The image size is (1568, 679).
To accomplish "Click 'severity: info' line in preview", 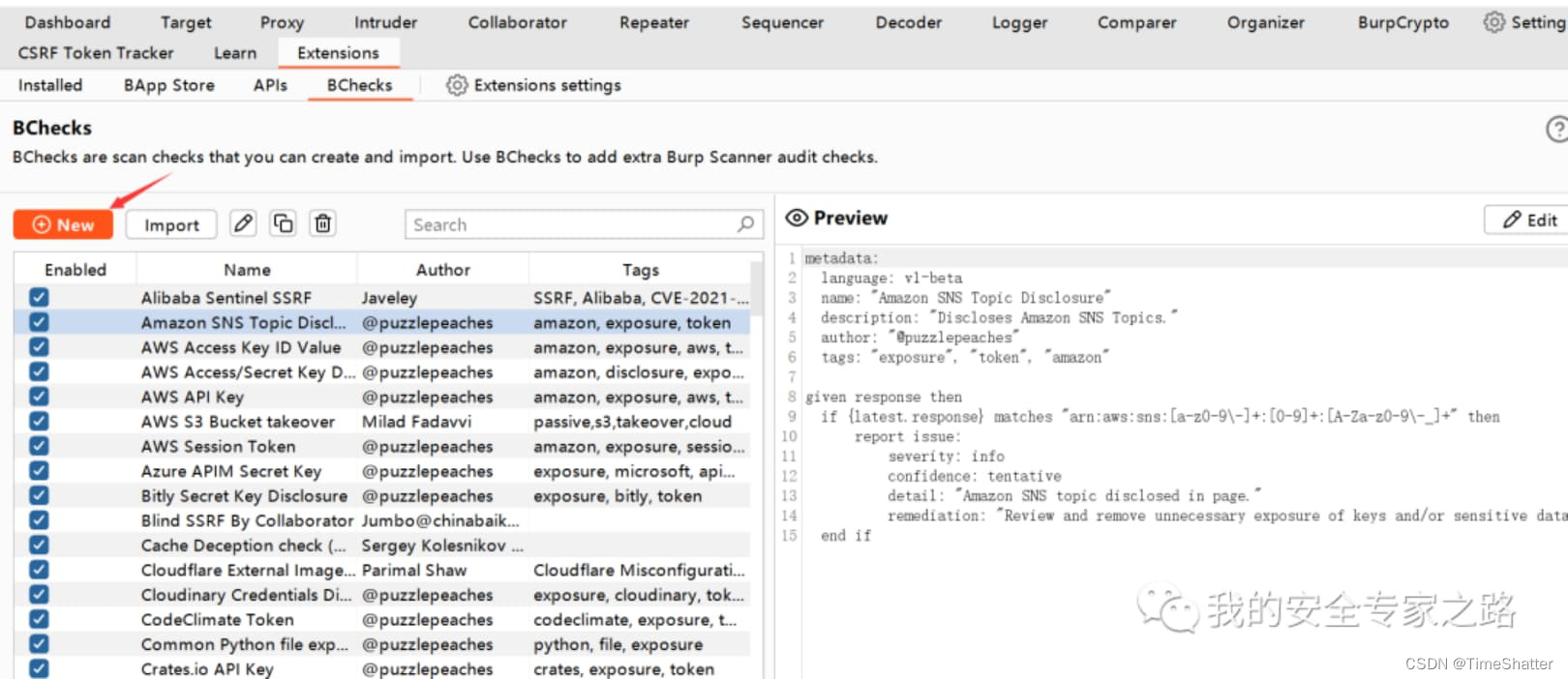I will coord(946,456).
